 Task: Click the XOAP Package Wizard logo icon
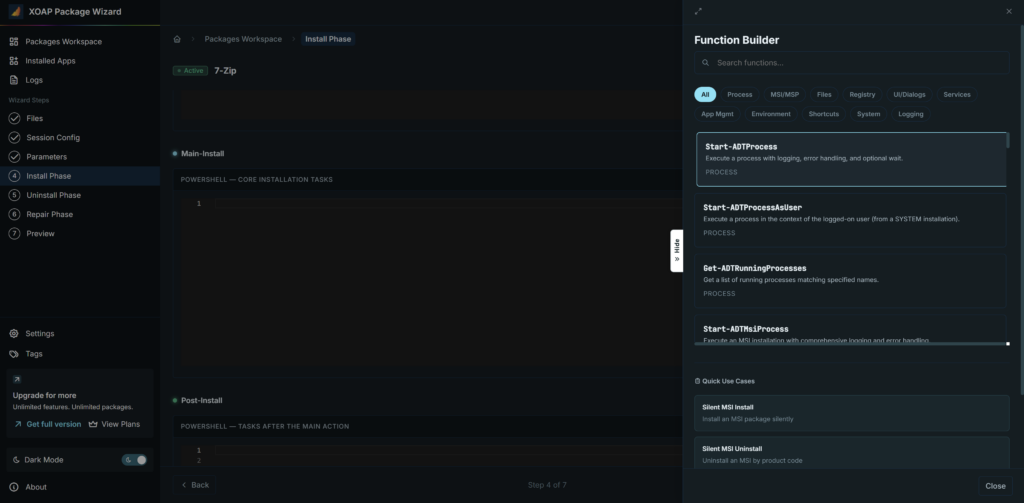(16, 12)
